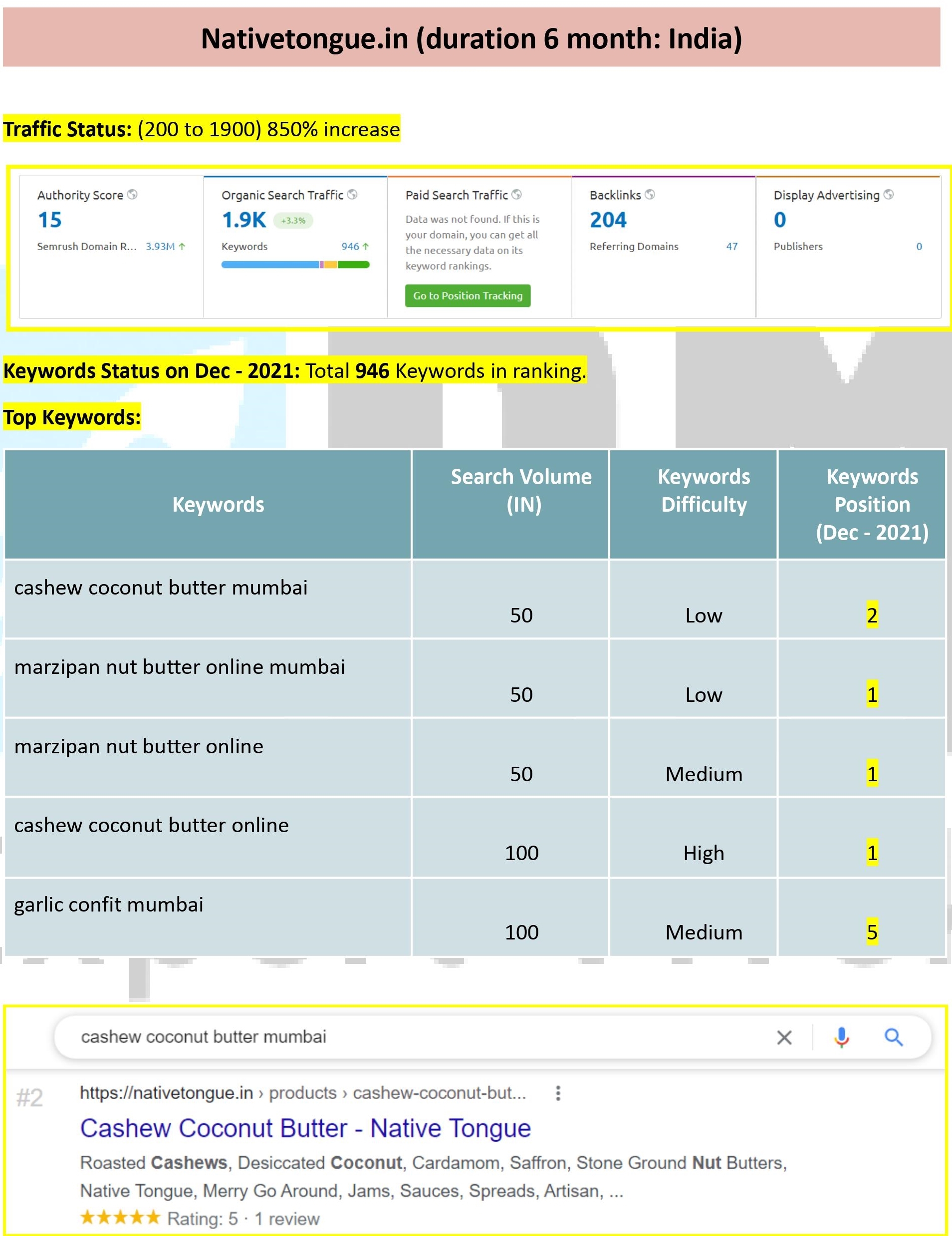Click the 'garlic confit mumbai' cell
952x1236 pixels.
(x=208, y=917)
